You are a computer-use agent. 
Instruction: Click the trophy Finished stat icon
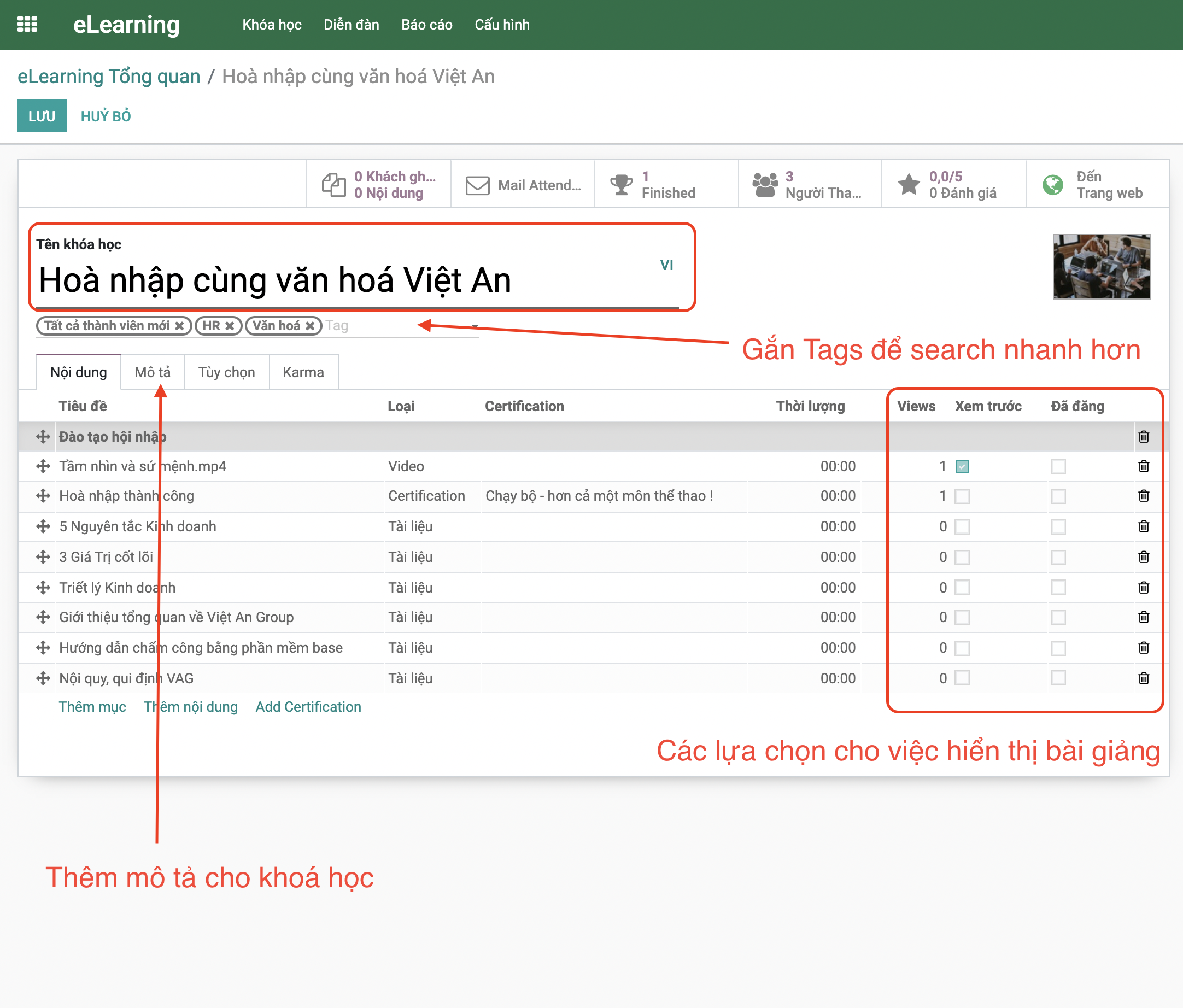(x=620, y=184)
